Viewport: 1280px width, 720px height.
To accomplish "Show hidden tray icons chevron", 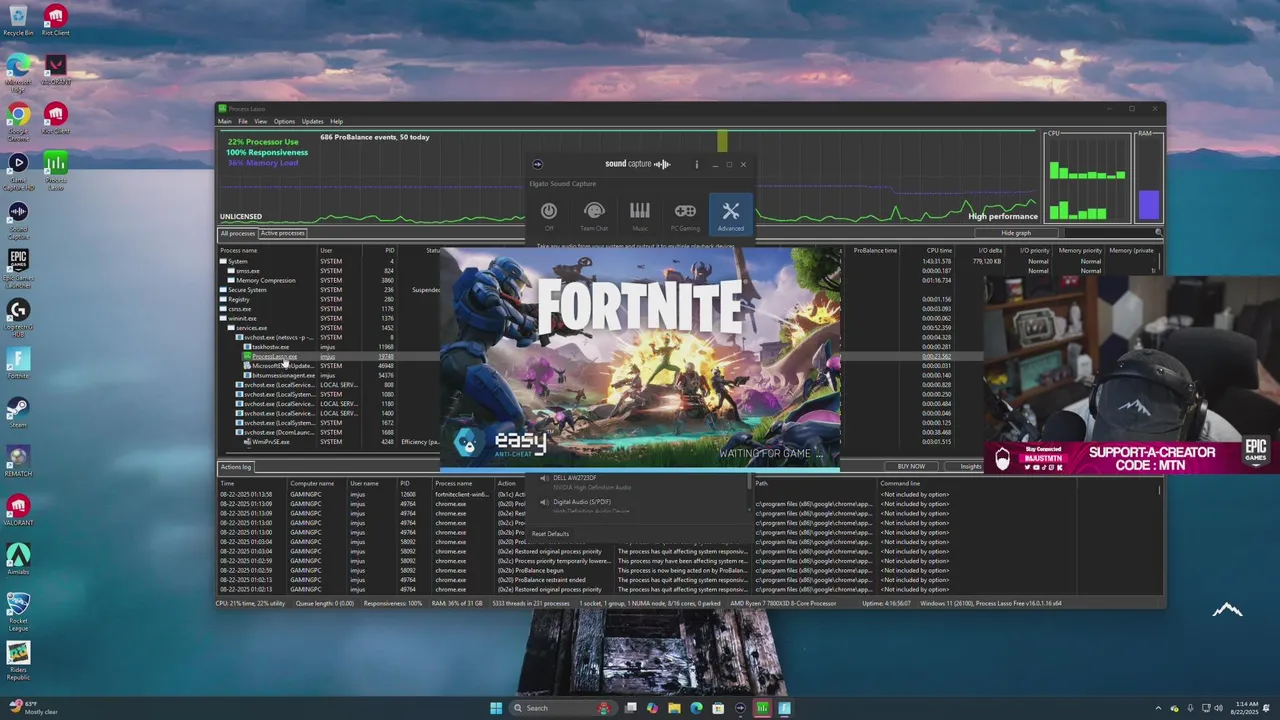I will coord(1159,708).
